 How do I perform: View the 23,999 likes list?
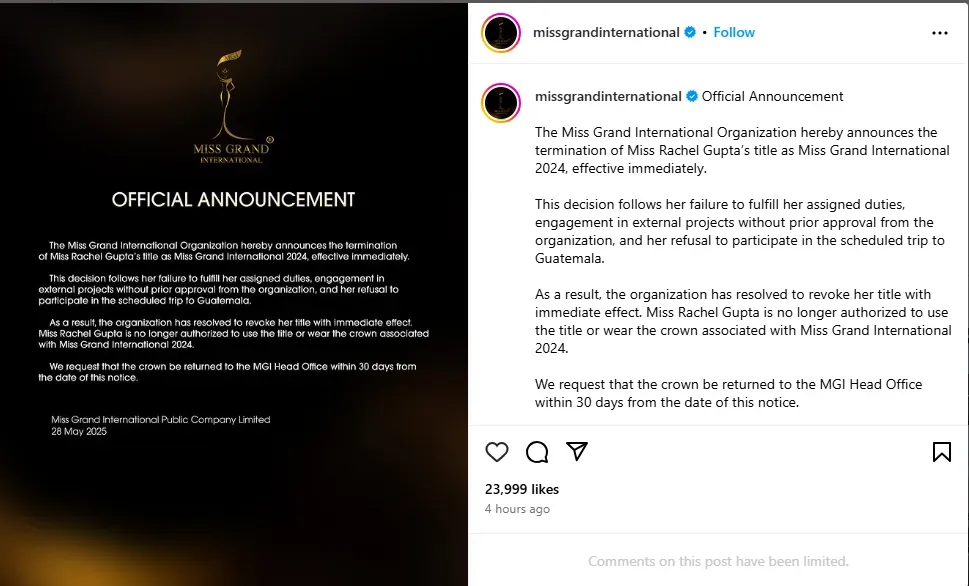(x=522, y=489)
